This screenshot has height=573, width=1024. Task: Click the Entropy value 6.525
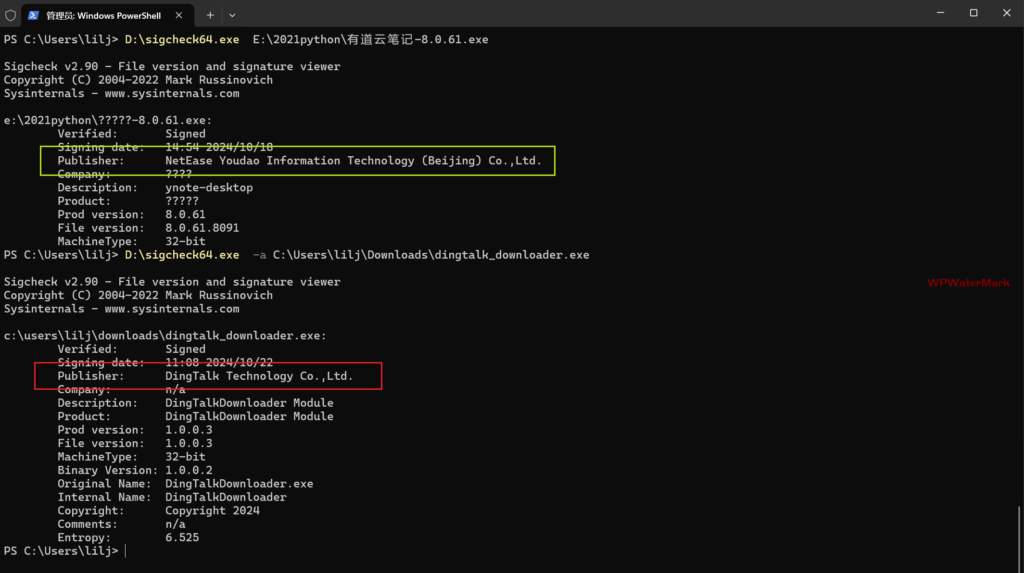coord(182,538)
